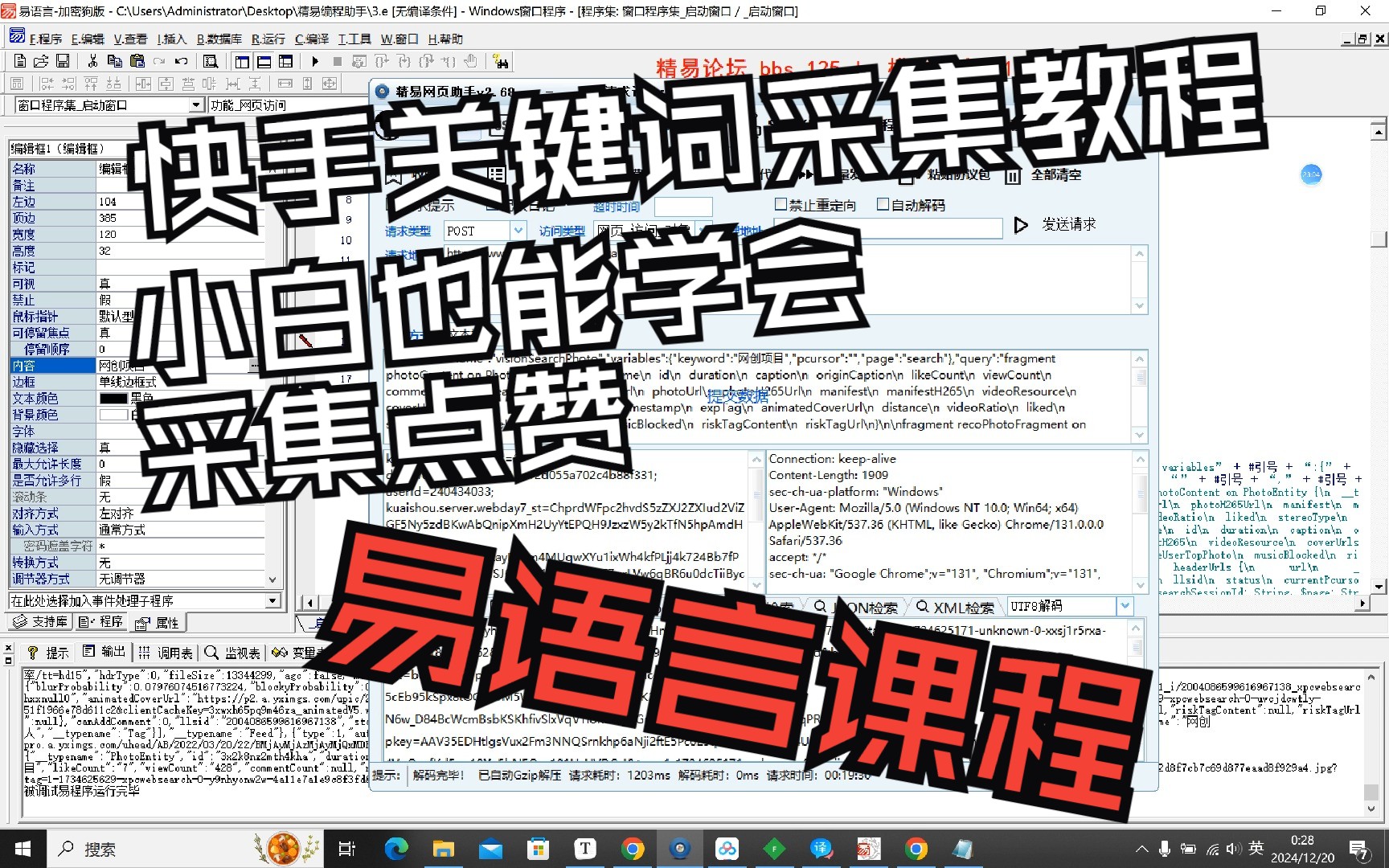
Task: Click the Save floppy disk icon
Action: coord(63,61)
